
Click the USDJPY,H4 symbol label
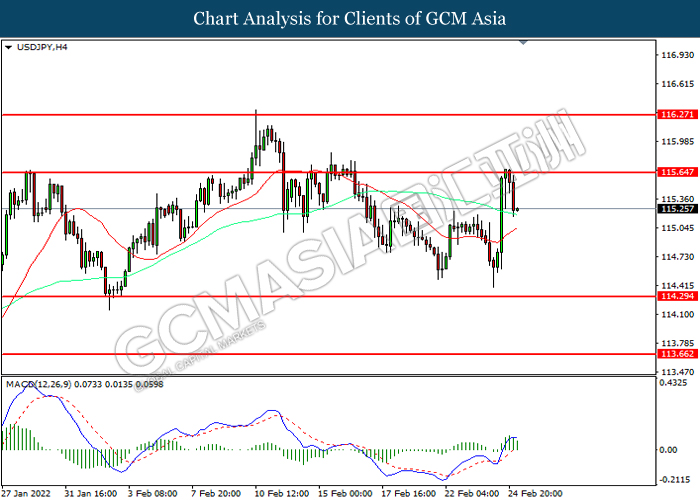point(42,47)
